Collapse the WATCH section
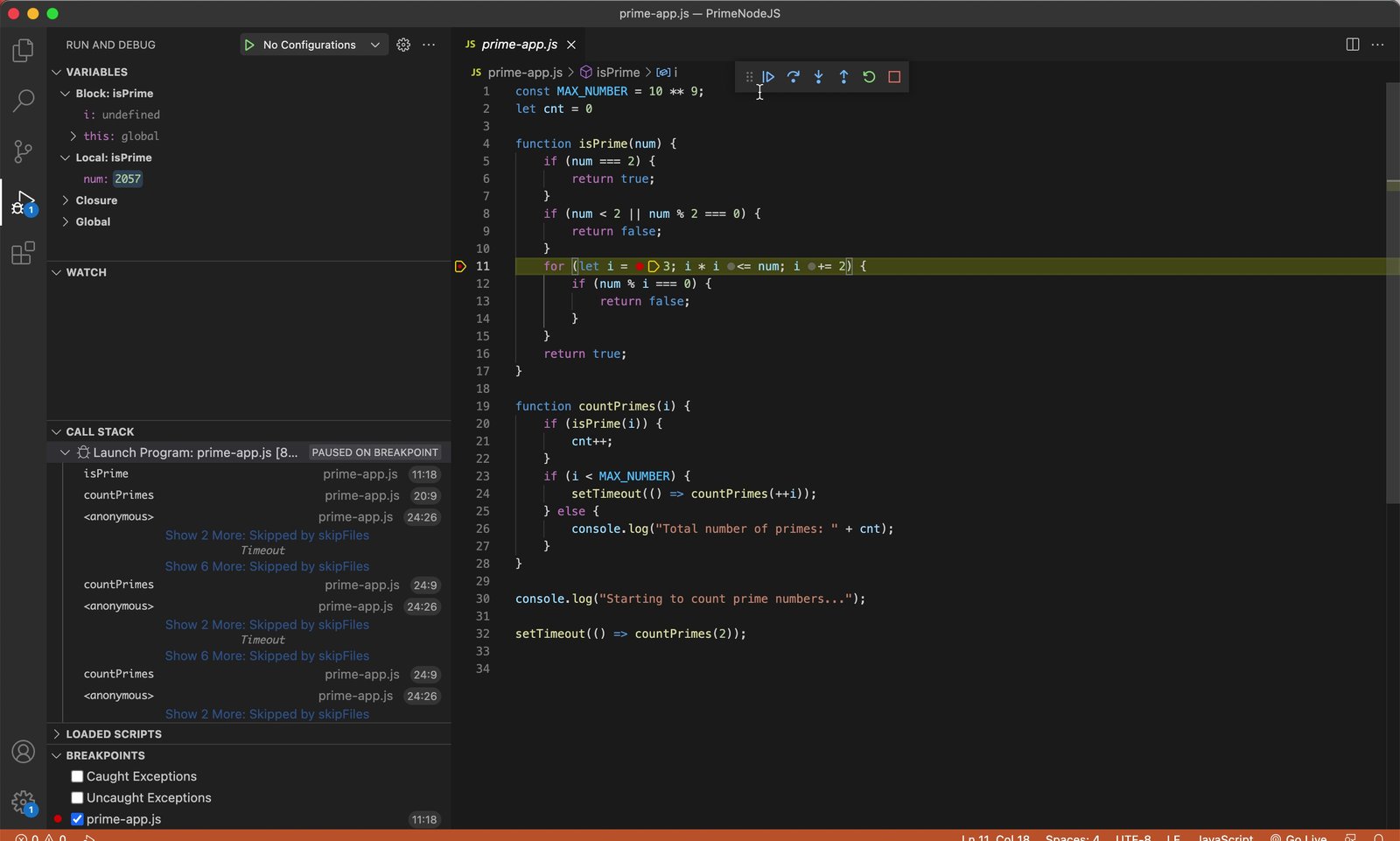 pos(57,272)
